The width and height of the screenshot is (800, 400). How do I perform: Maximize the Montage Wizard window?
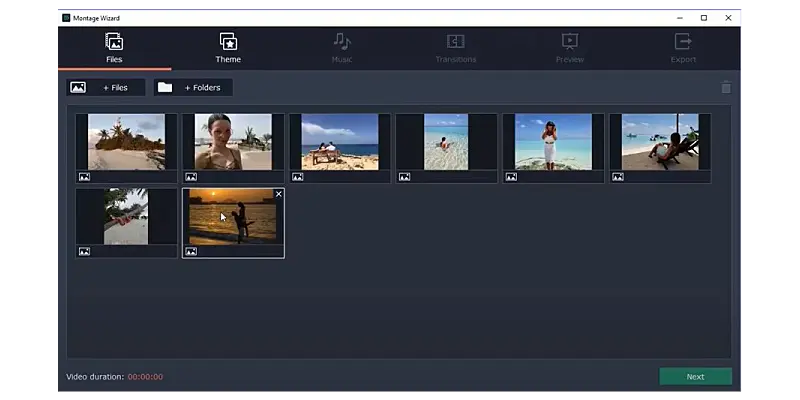704,18
